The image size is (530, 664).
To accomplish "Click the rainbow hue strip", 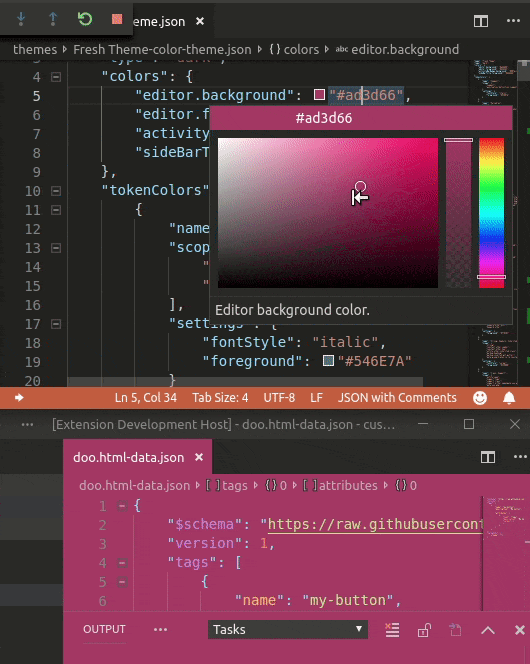I will click(491, 213).
